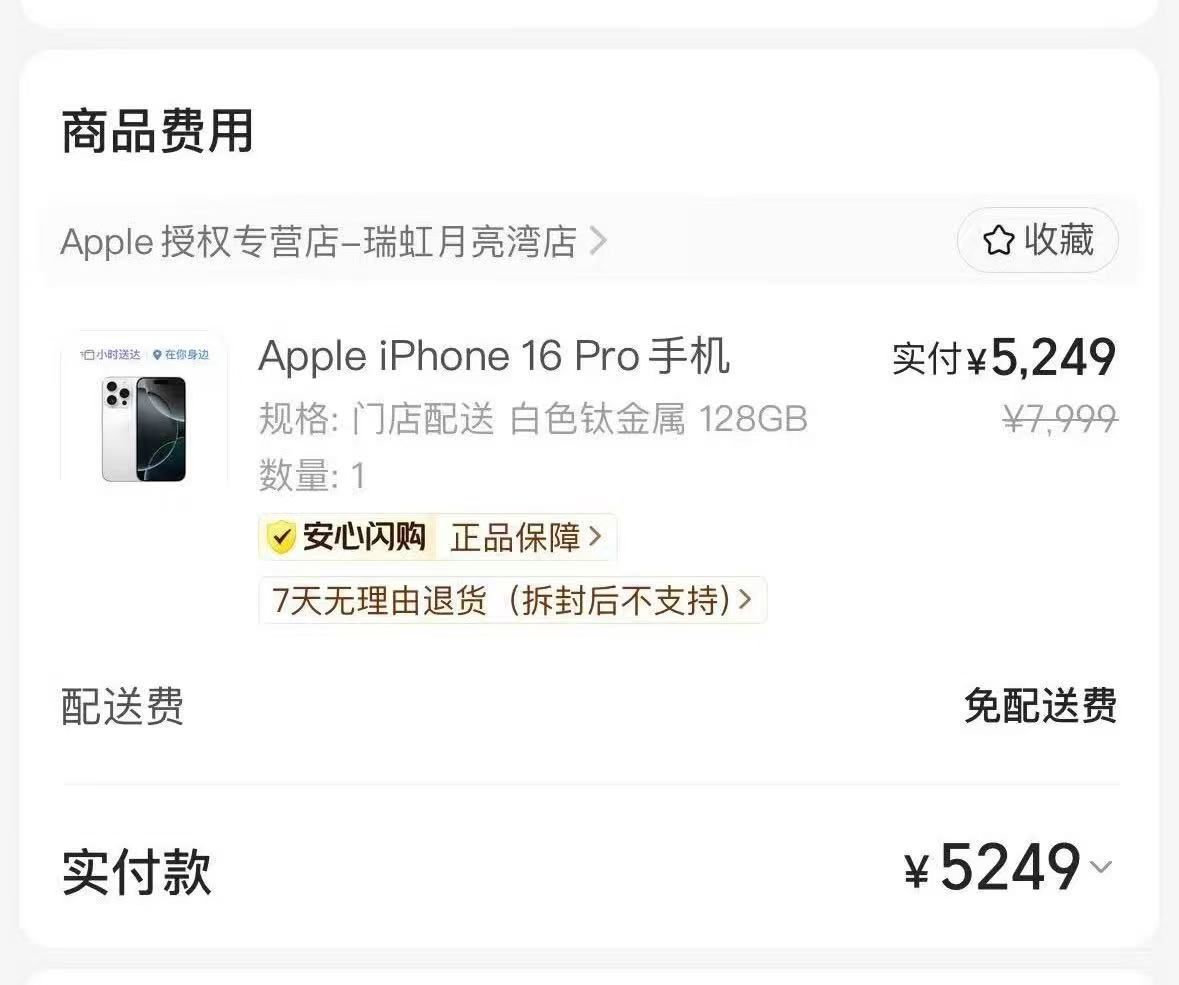
Task: Click the 商品费用 section heading
Action: coord(157,132)
